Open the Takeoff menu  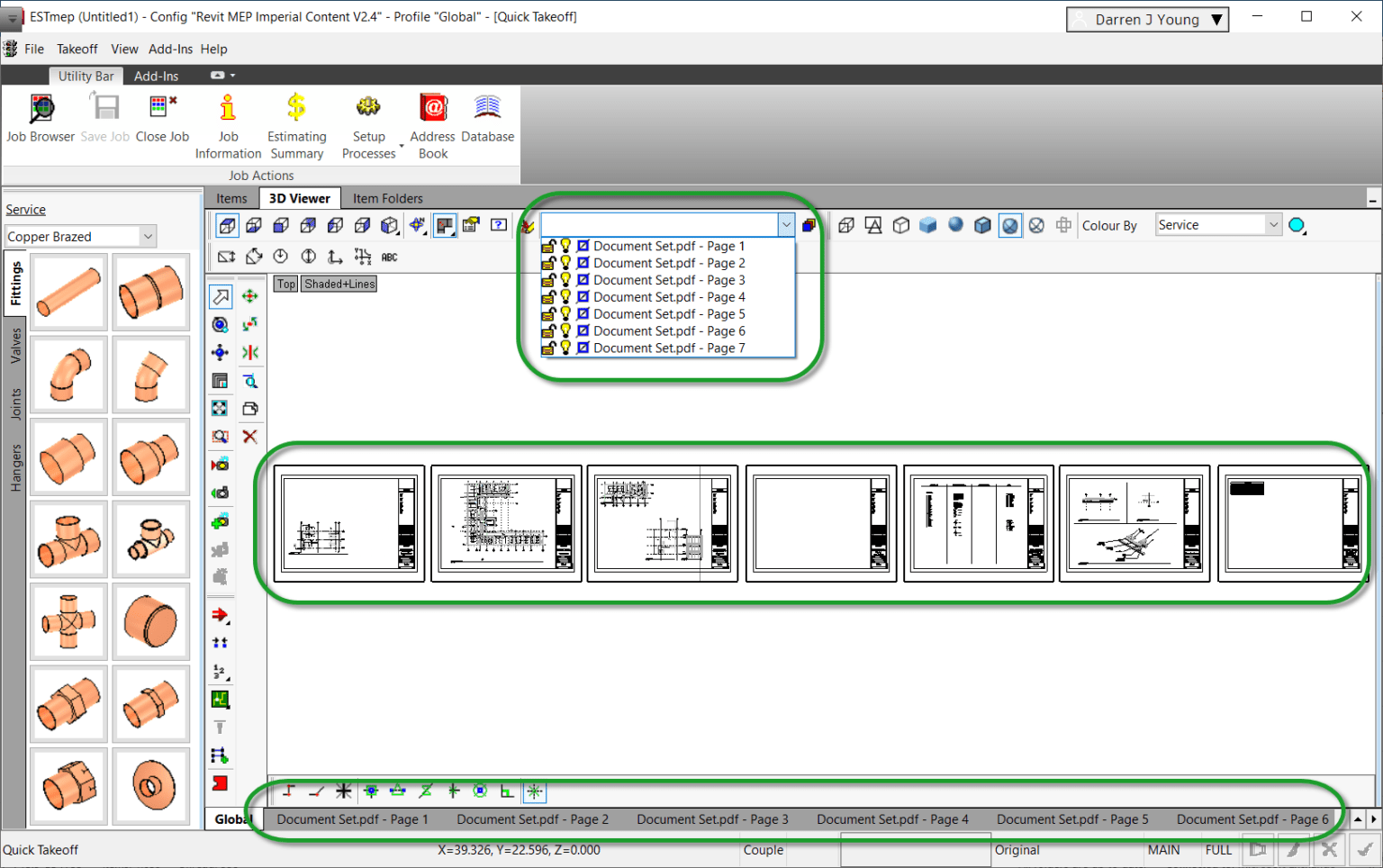77,49
